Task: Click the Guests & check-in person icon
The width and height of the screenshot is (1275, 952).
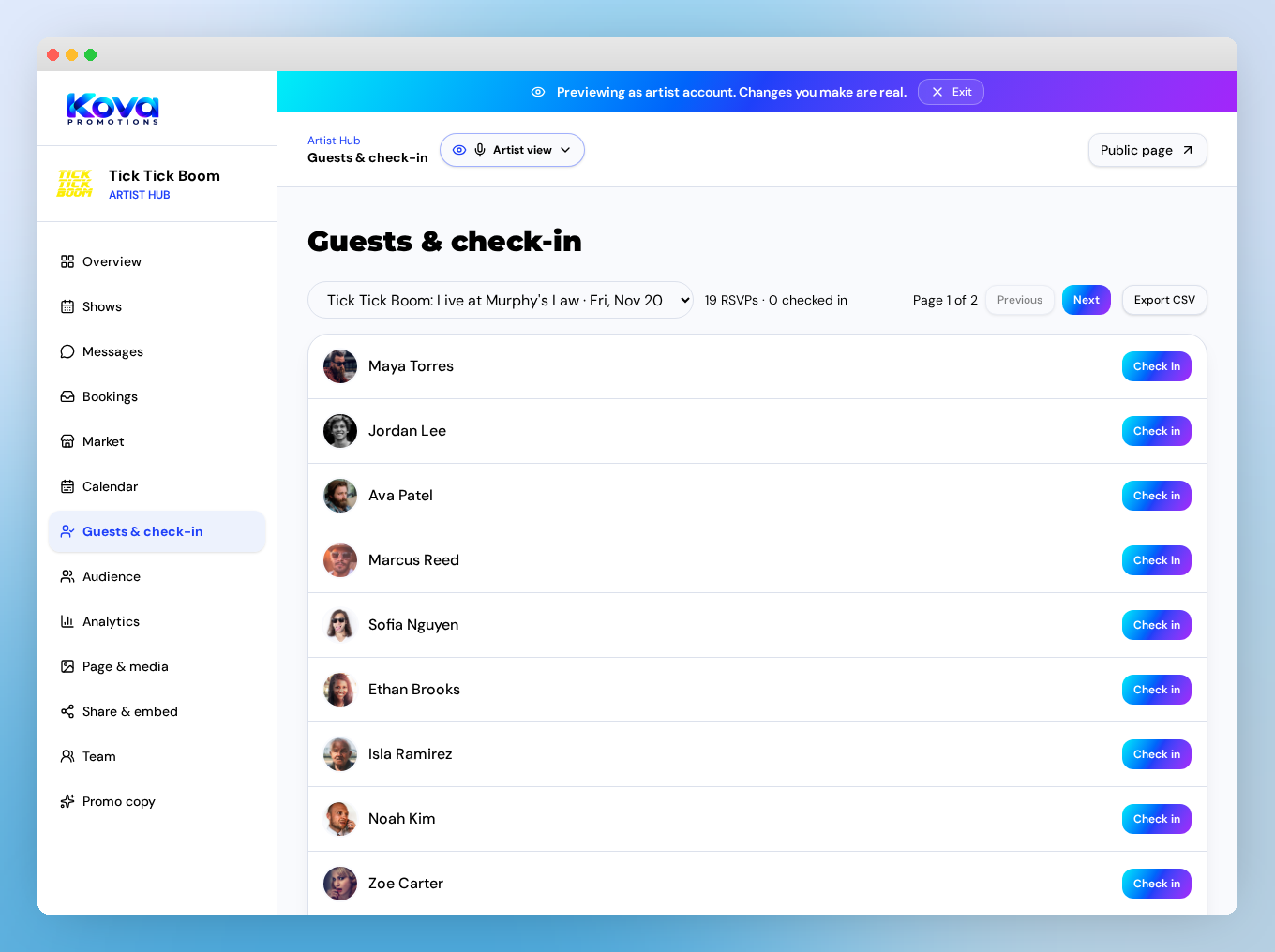Action: [67, 531]
